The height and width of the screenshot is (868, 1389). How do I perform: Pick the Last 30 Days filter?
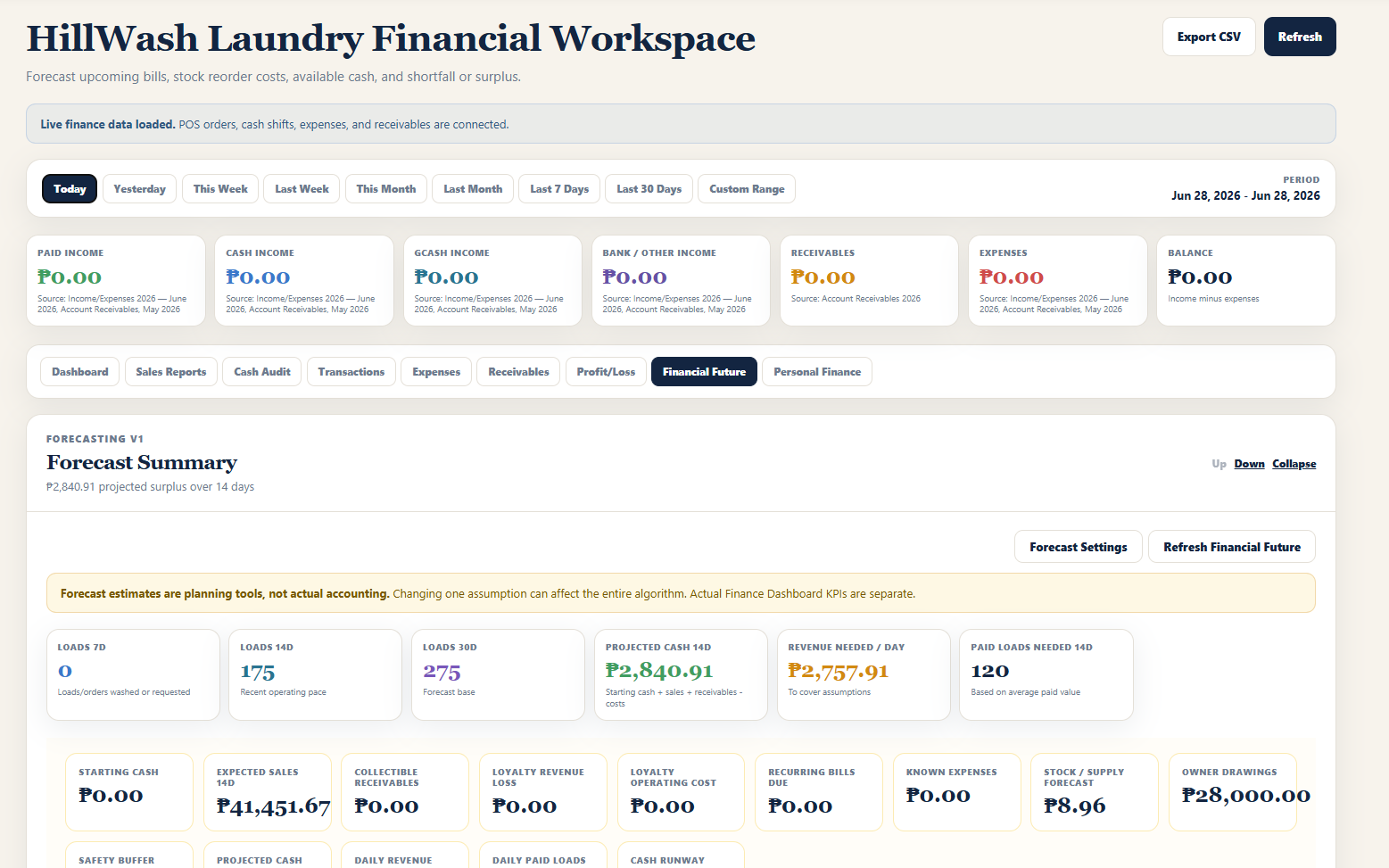649,189
